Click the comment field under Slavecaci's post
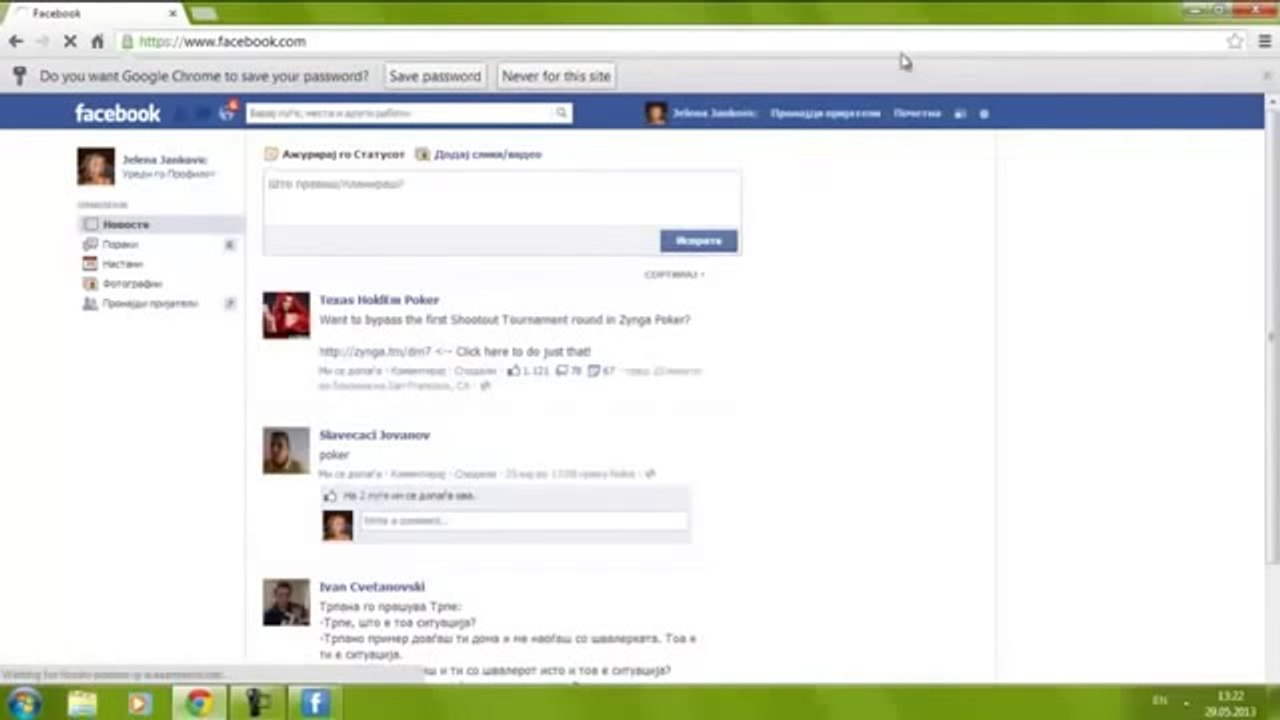 (524, 521)
